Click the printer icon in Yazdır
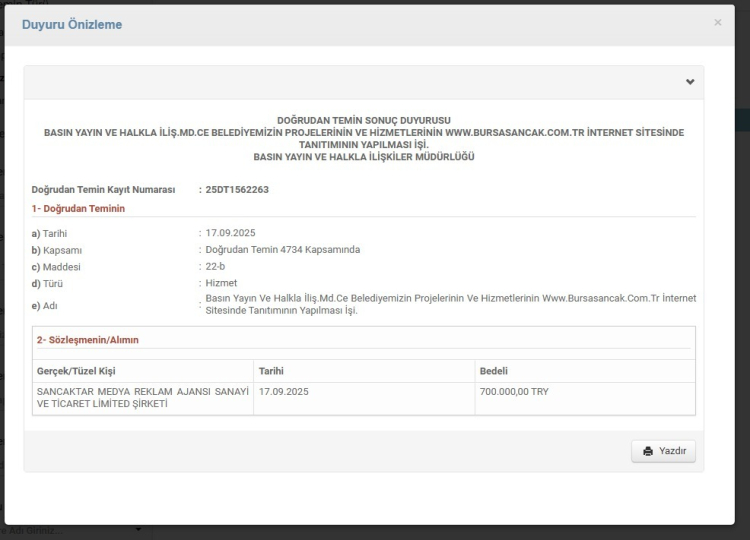This screenshot has height=540, width=750. 648,451
